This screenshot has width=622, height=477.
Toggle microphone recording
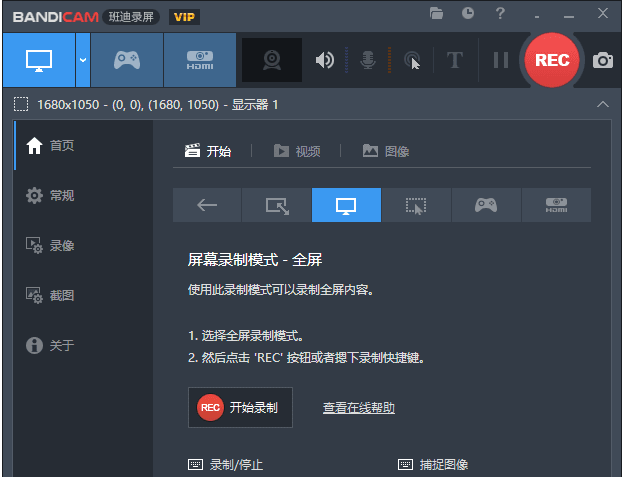click(x=368, y=60)
